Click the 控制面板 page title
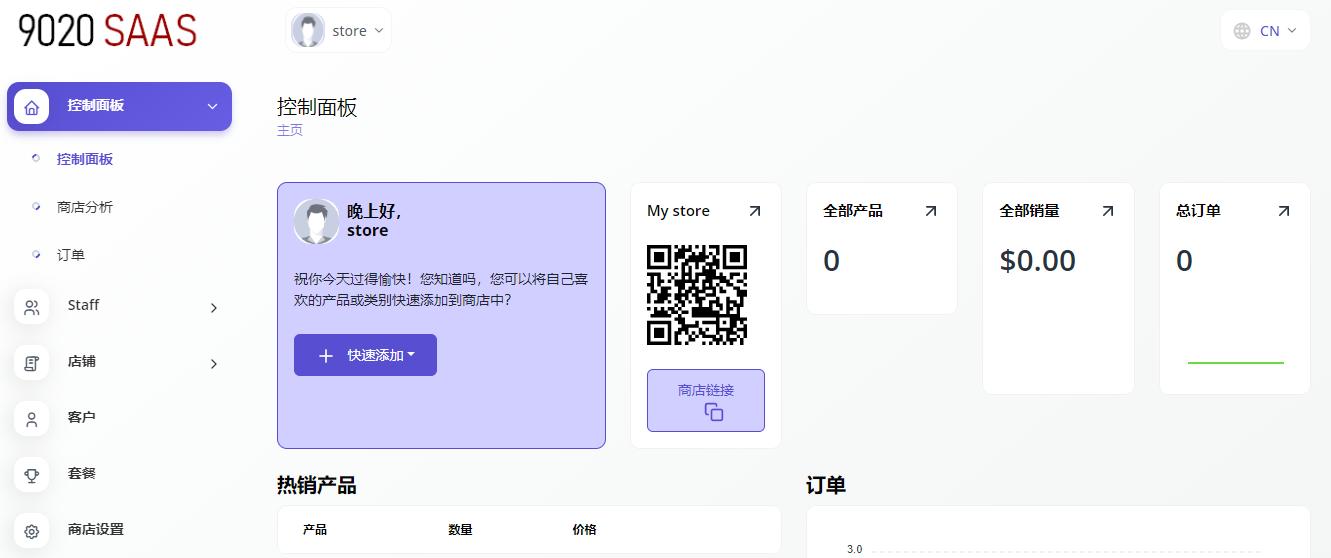 tap(317, 107)
